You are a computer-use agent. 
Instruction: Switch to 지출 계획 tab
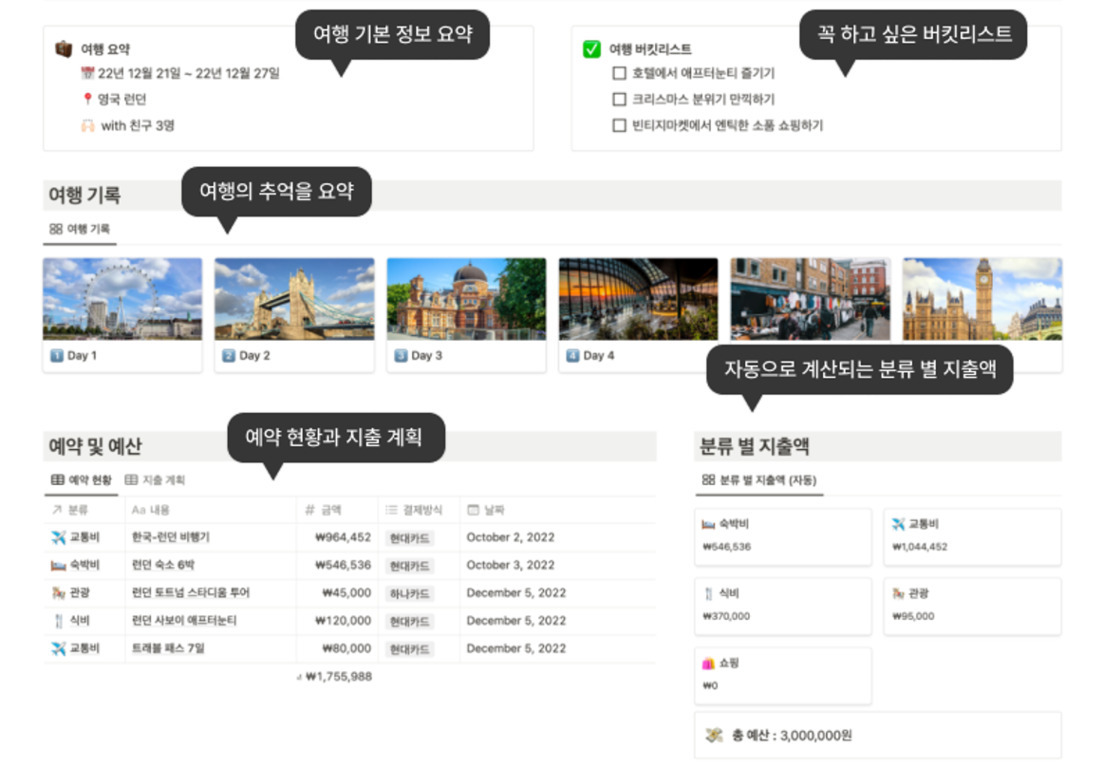[x=156, y=480]
